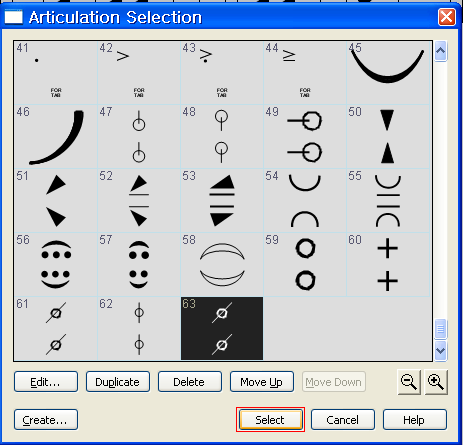The image size is (463, 445).
Task: Select articulation 41 staccato dot for tab
Action: coord(56,73)
